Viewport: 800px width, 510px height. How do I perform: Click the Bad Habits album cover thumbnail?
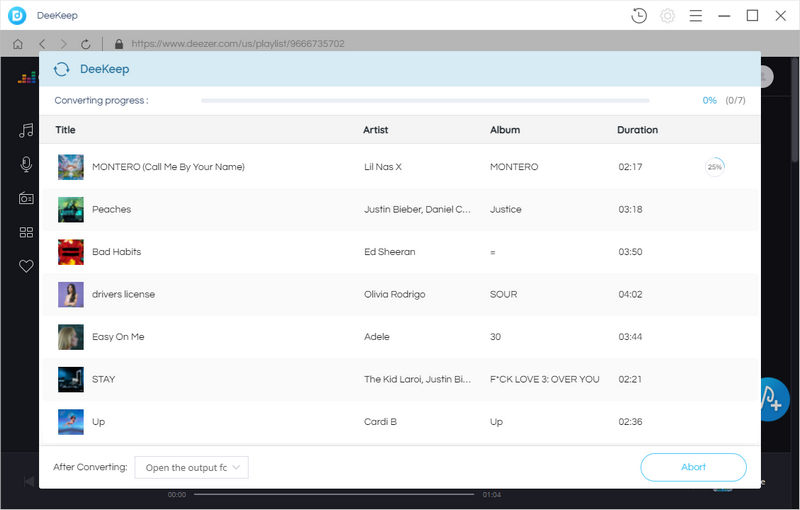tap(70, 251)
